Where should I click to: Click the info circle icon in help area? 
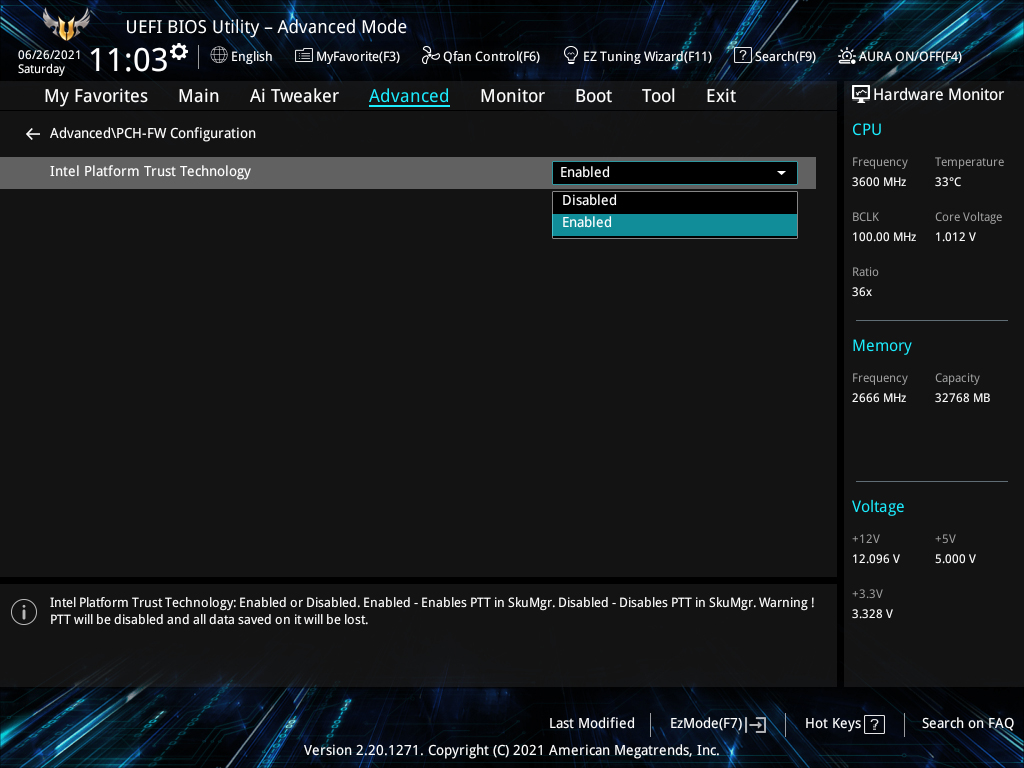pos(24,612)
